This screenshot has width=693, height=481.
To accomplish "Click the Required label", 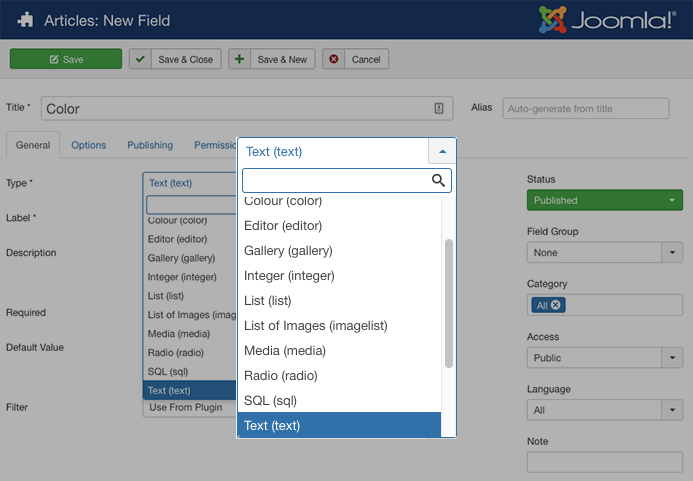I will [x=26, y=313].
